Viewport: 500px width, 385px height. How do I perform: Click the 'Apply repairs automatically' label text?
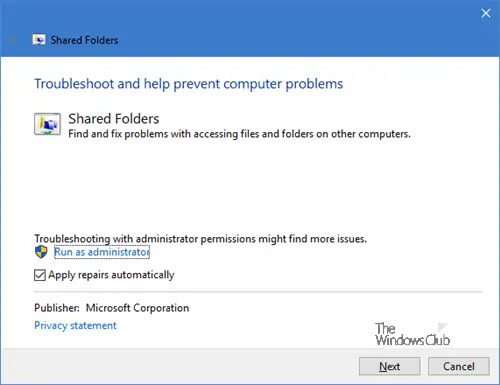tap(111, 275)
